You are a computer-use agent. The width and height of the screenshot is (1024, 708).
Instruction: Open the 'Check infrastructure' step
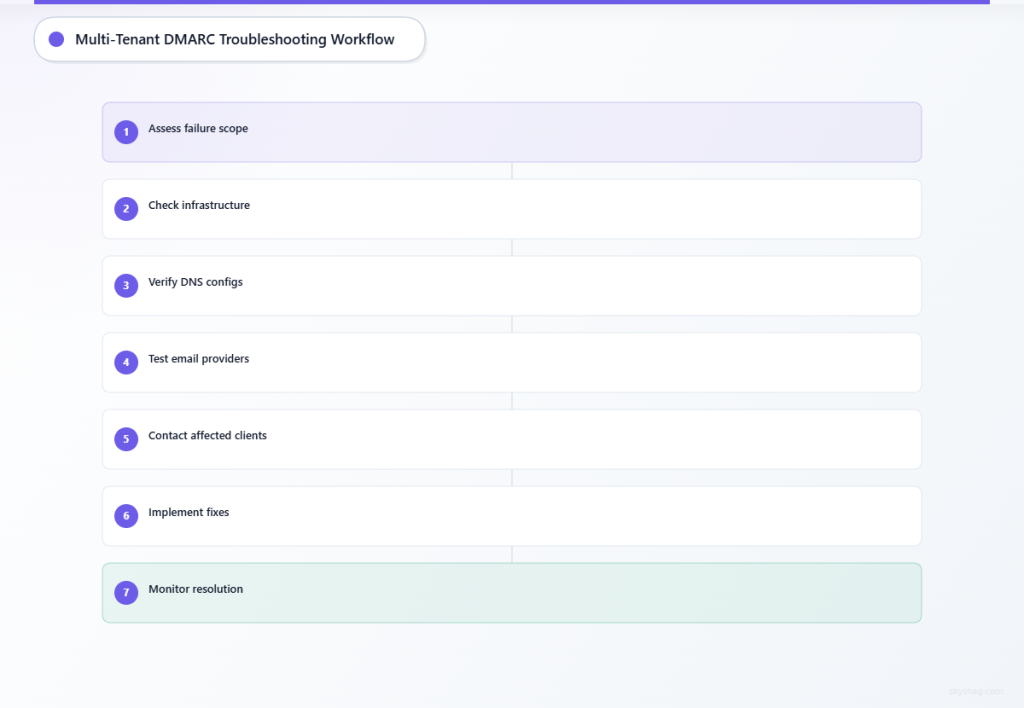512,208
